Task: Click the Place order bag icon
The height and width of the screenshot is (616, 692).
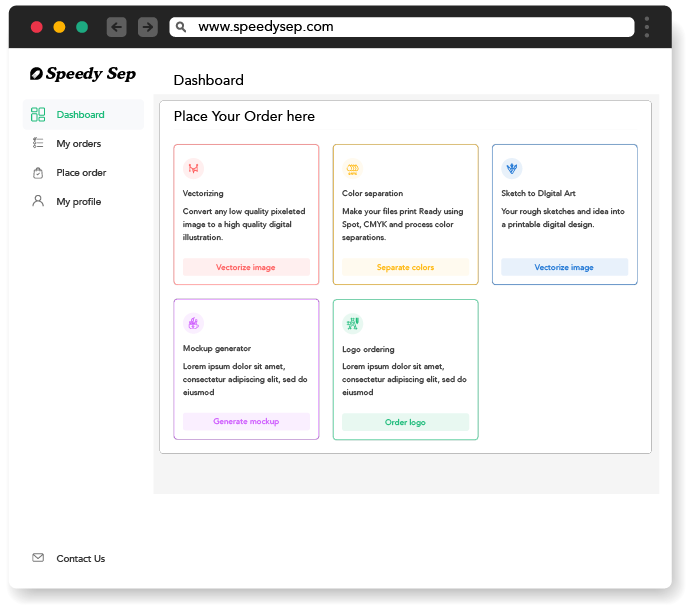Action: coord(38,173)
